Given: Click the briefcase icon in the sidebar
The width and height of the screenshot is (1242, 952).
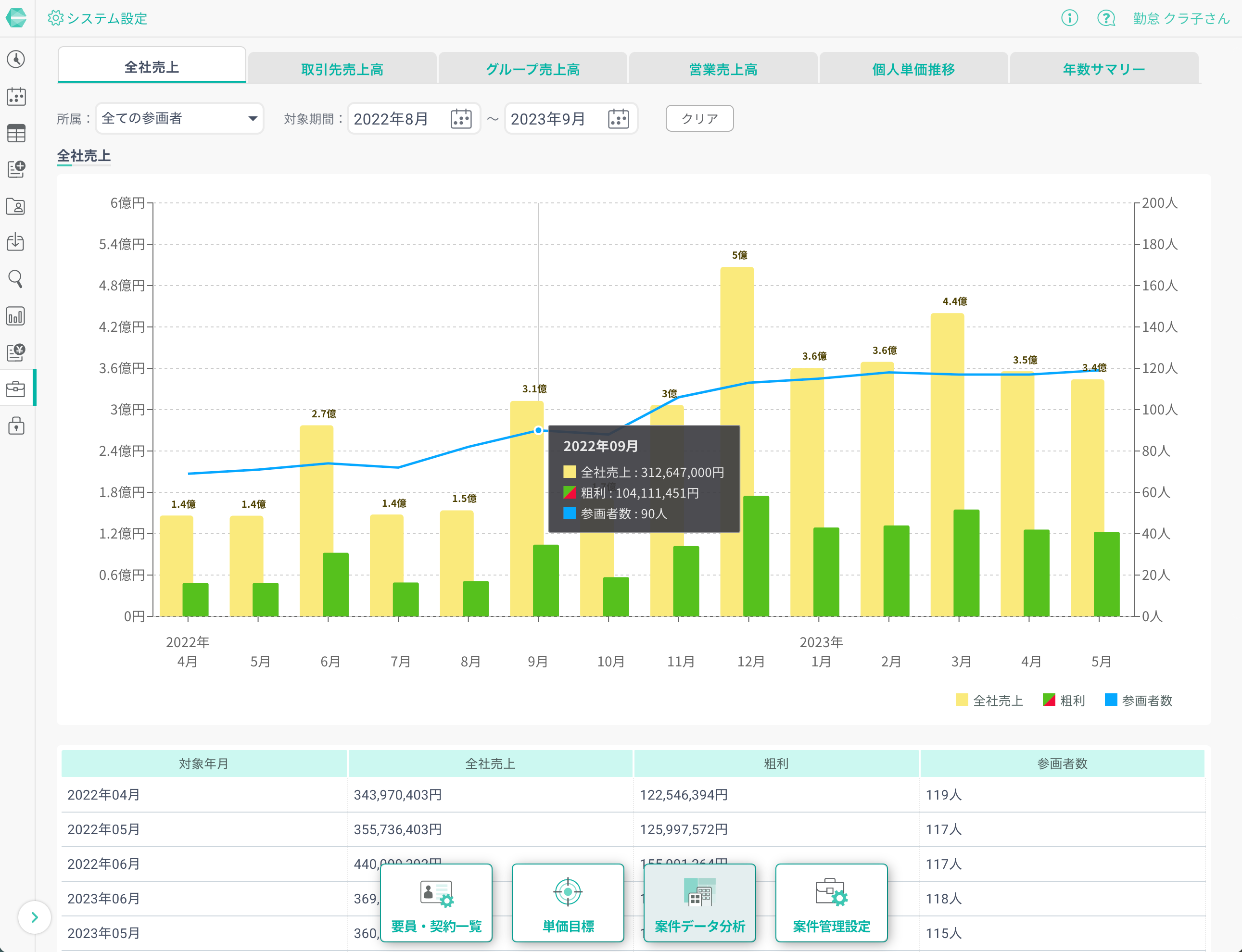Looking at the screenshot, I should (x=16, y=388).
